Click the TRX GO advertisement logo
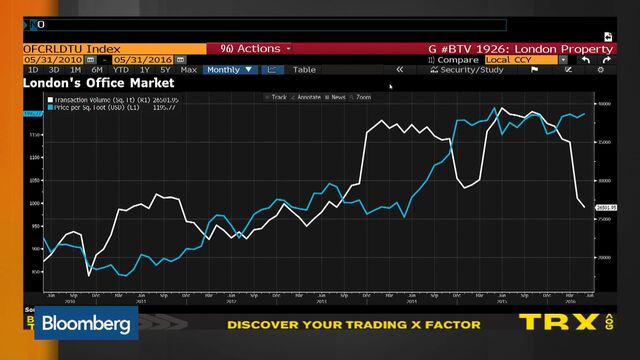Viewport: 640px width, 360px height. (x=566, y=322)
